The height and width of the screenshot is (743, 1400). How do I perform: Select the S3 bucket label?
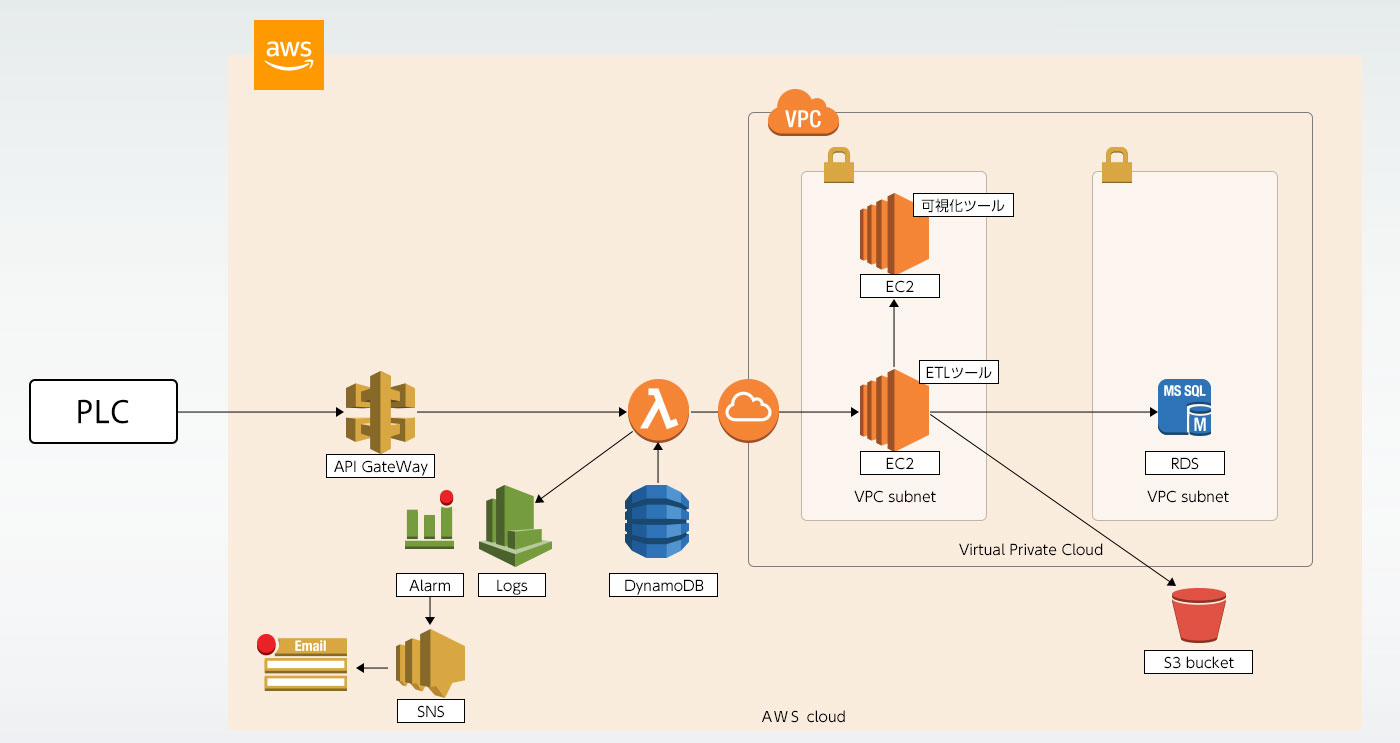point(1199,661)
